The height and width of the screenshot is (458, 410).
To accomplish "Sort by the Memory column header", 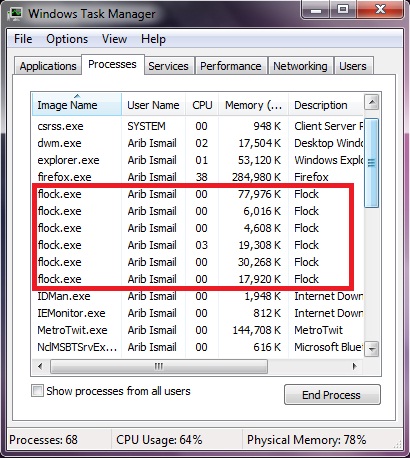I will click(x=253, y=105).
